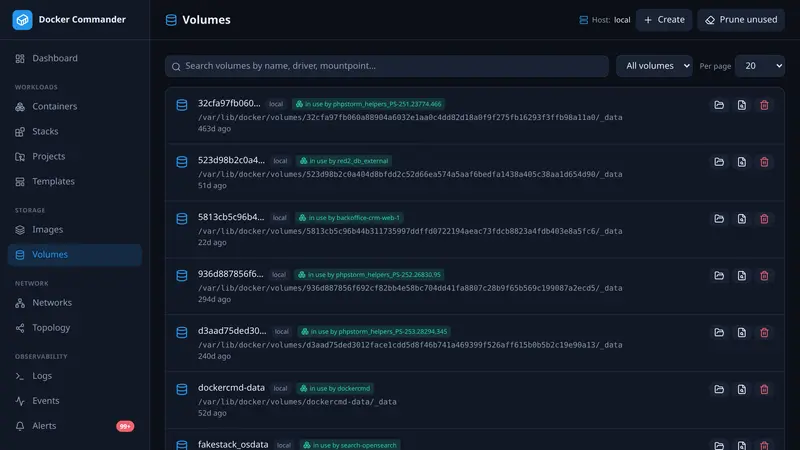Delete volume 523d98b2c0a4
800x450 pixels.
click(764, 162)
